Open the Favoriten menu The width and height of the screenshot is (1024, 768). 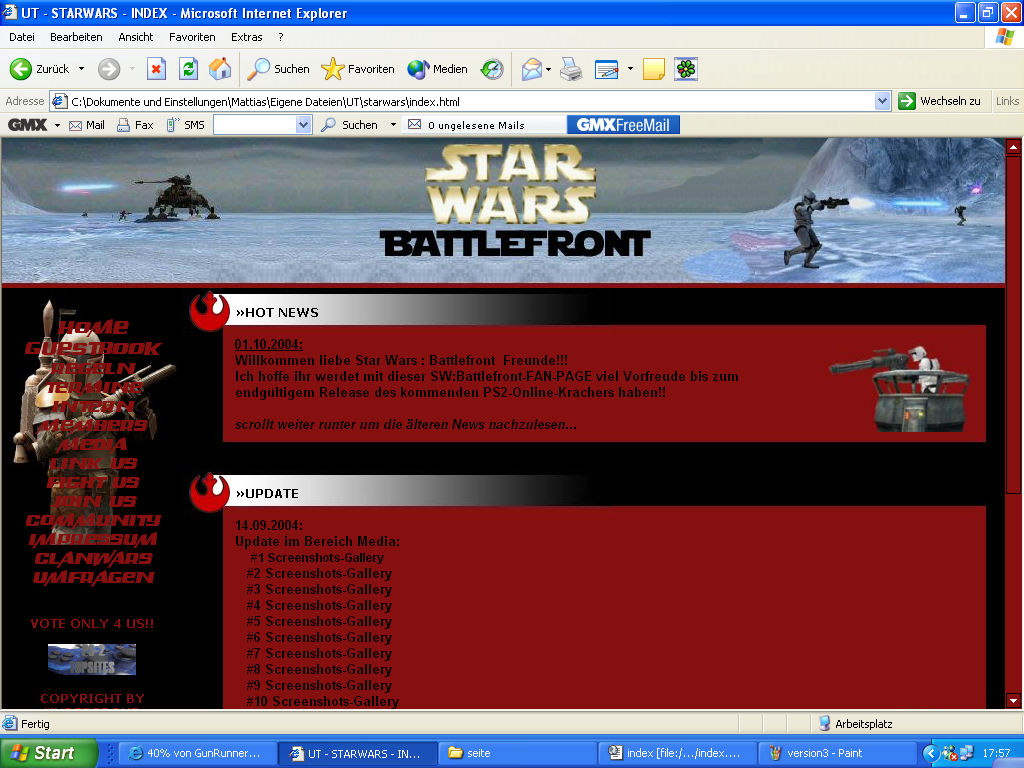click(192, 37)
